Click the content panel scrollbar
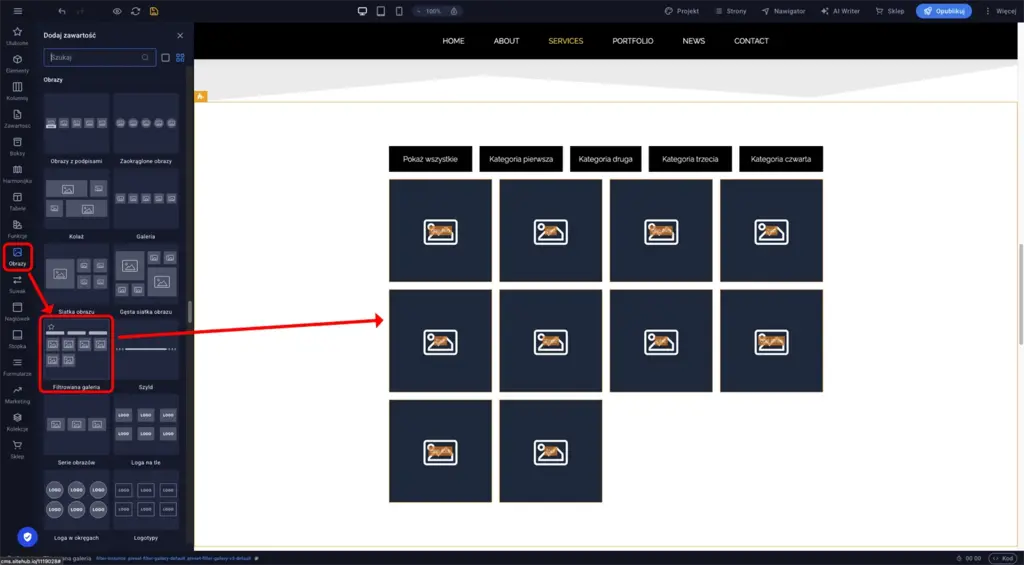This screenshot has height=565, width=1024. 189,311
